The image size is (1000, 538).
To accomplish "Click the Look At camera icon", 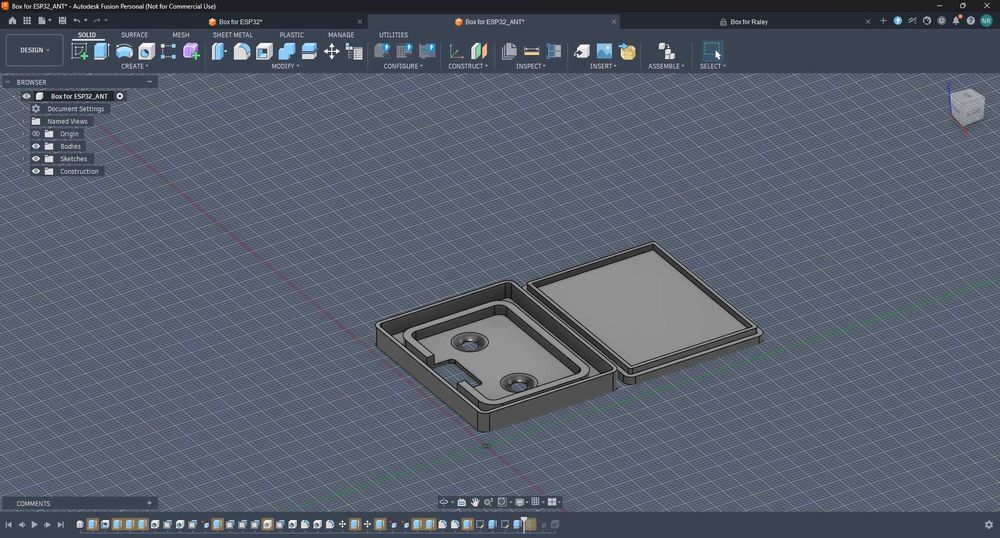I will 462,502.
